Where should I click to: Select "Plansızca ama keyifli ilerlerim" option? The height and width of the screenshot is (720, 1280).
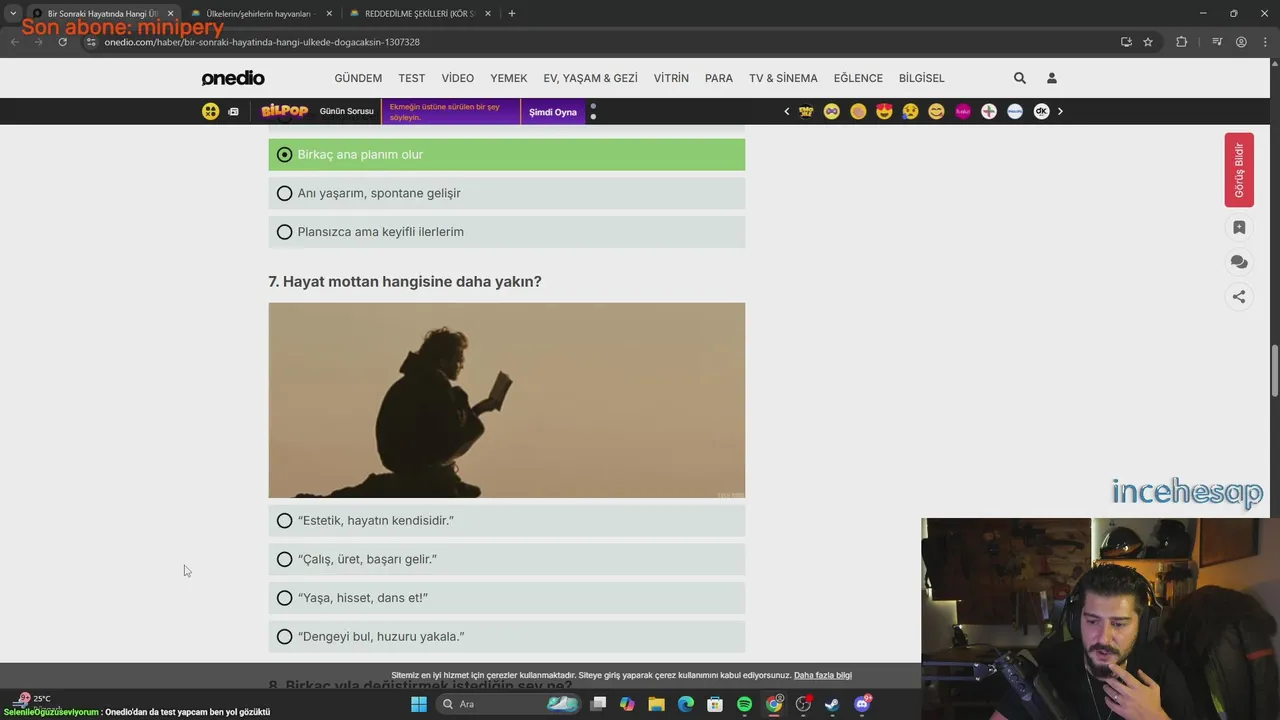(506, 232)
